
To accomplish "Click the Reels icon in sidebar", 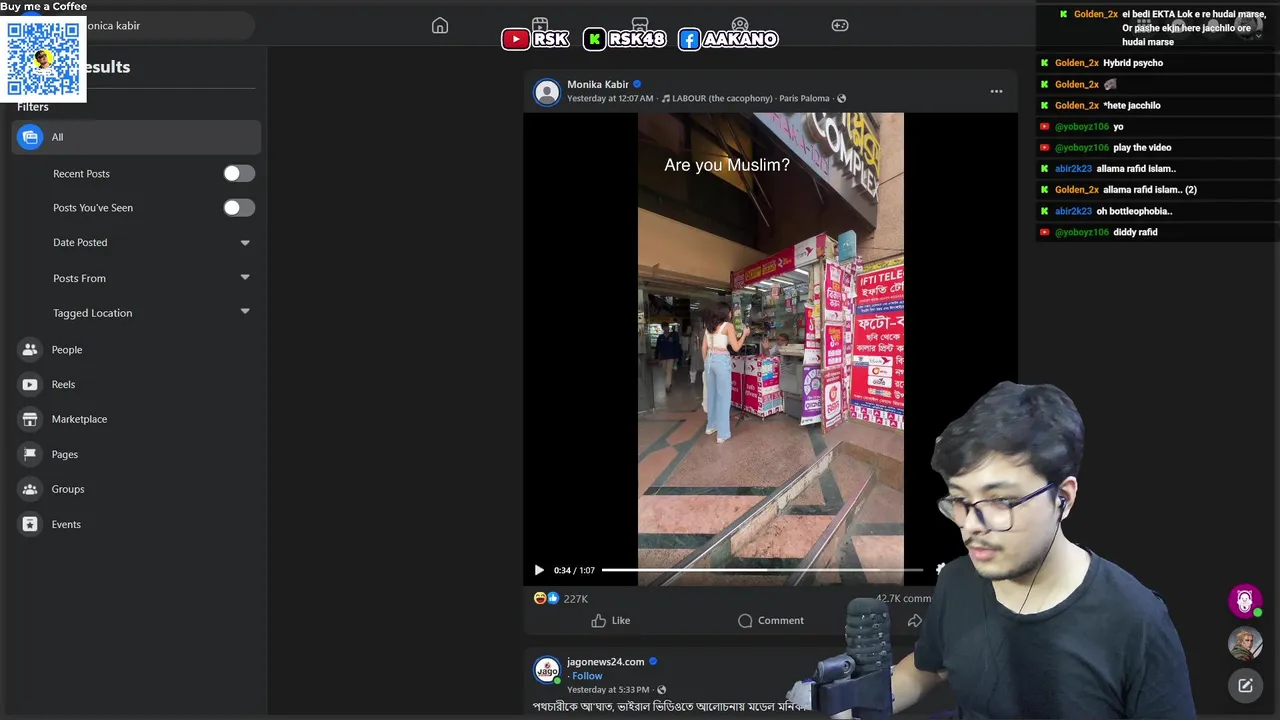I will point(30,384).
